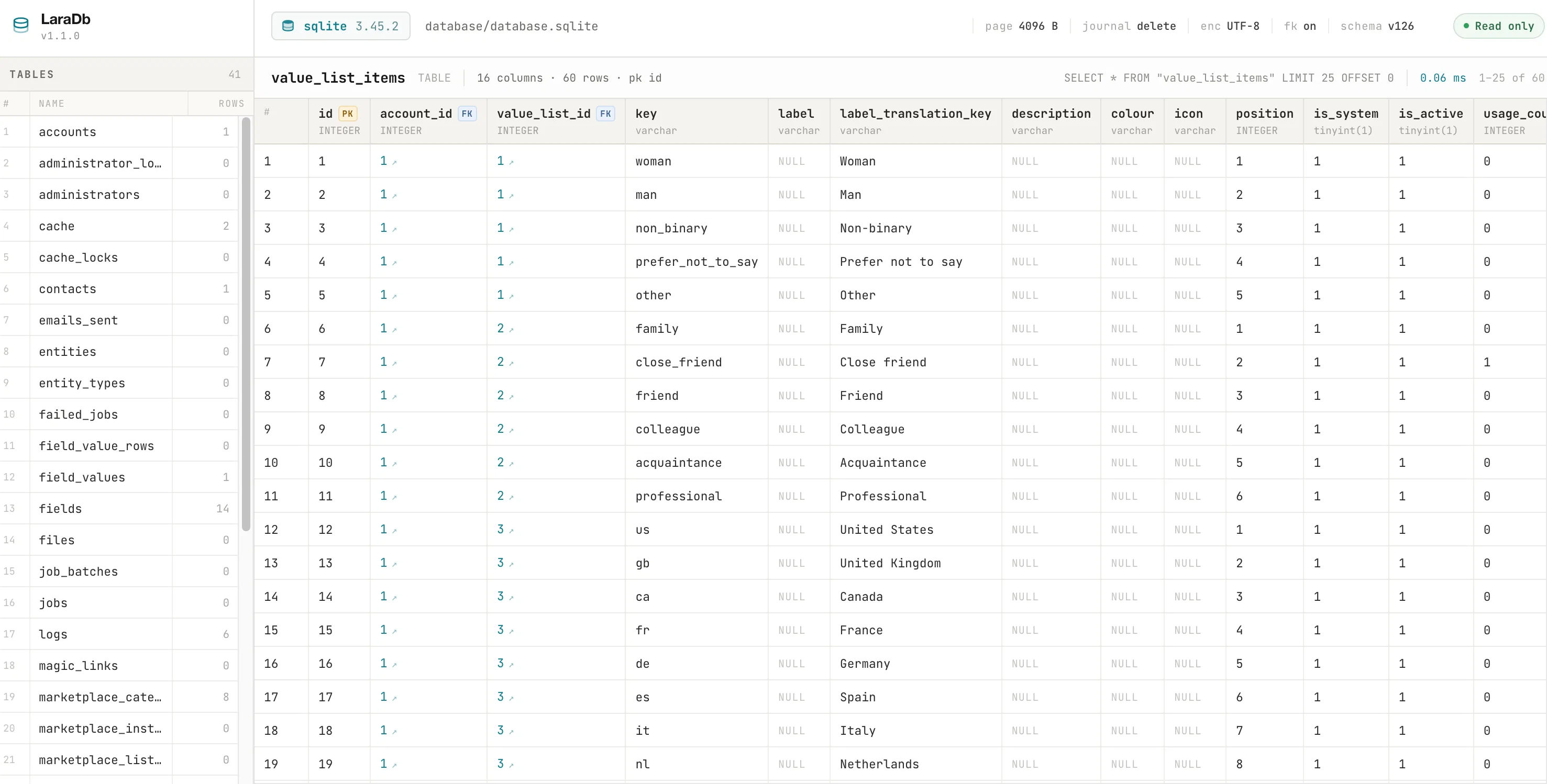The image size is (1547, 784).
Task: Click the 'prefer_not_to_say' key cell
Action: (x=697, y=262)
